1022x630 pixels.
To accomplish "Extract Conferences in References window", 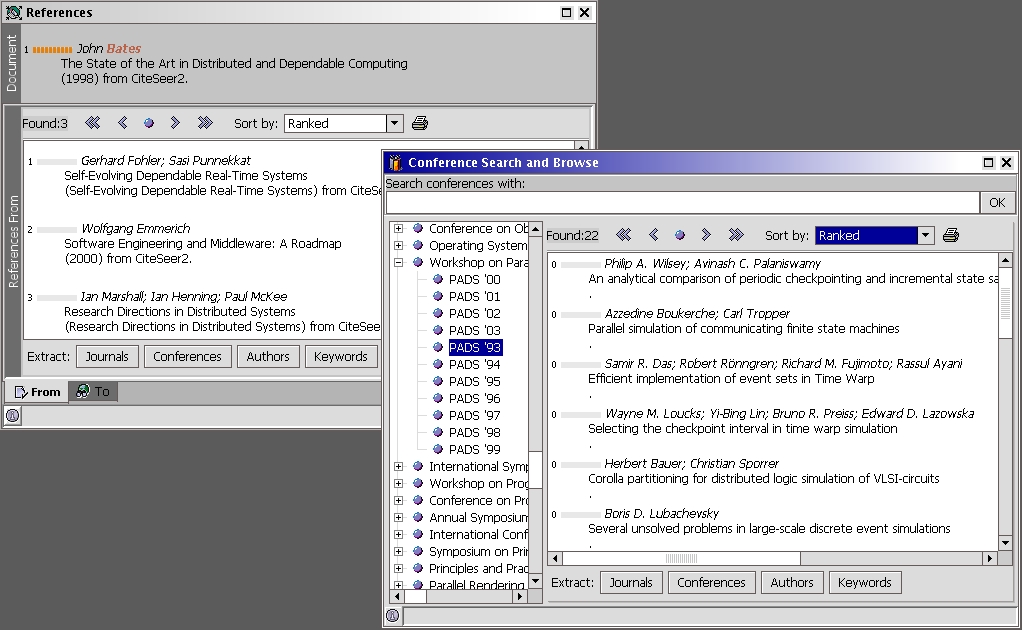I will [x=187, y=356].
